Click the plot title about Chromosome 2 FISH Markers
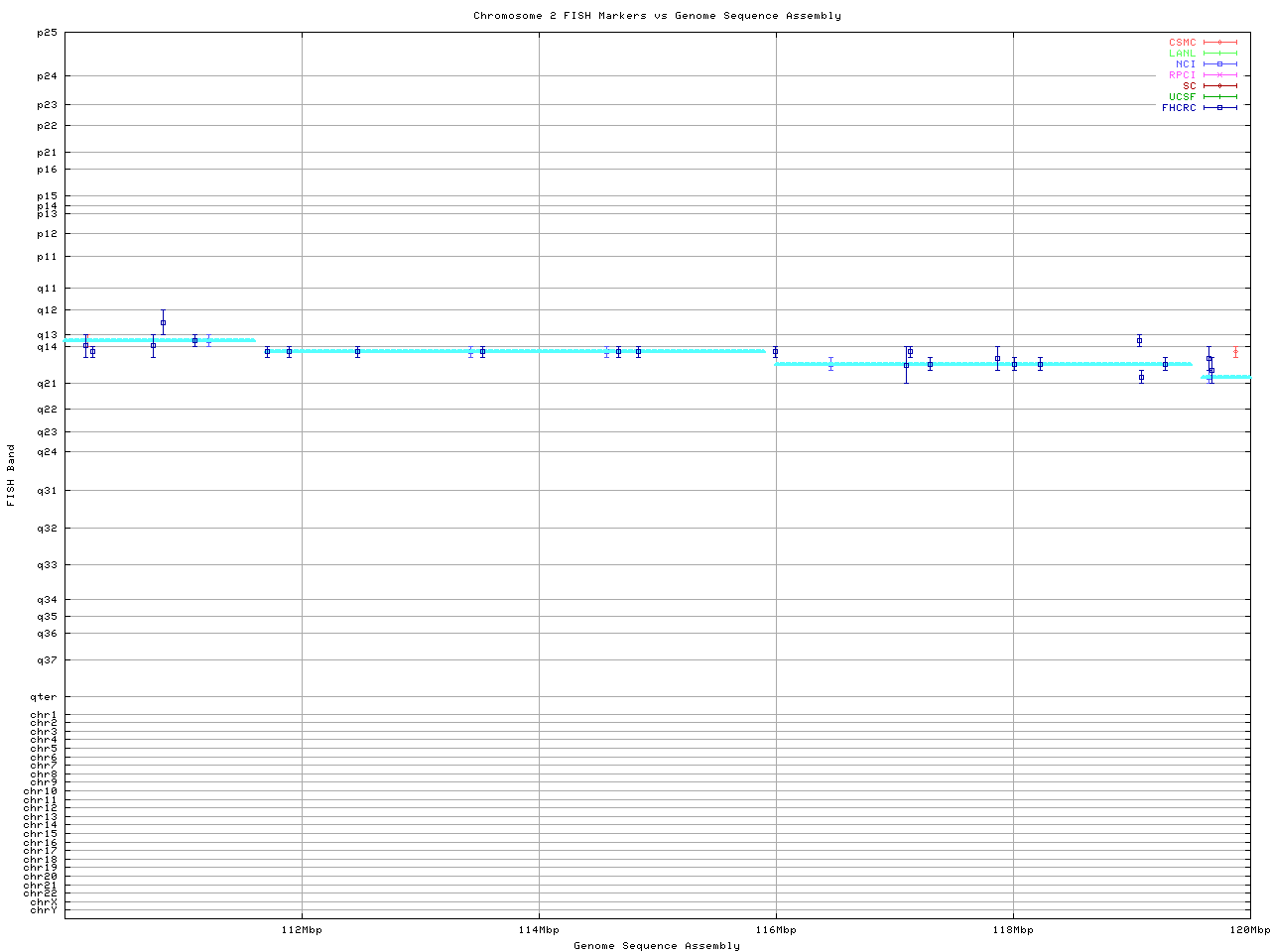 657,16
